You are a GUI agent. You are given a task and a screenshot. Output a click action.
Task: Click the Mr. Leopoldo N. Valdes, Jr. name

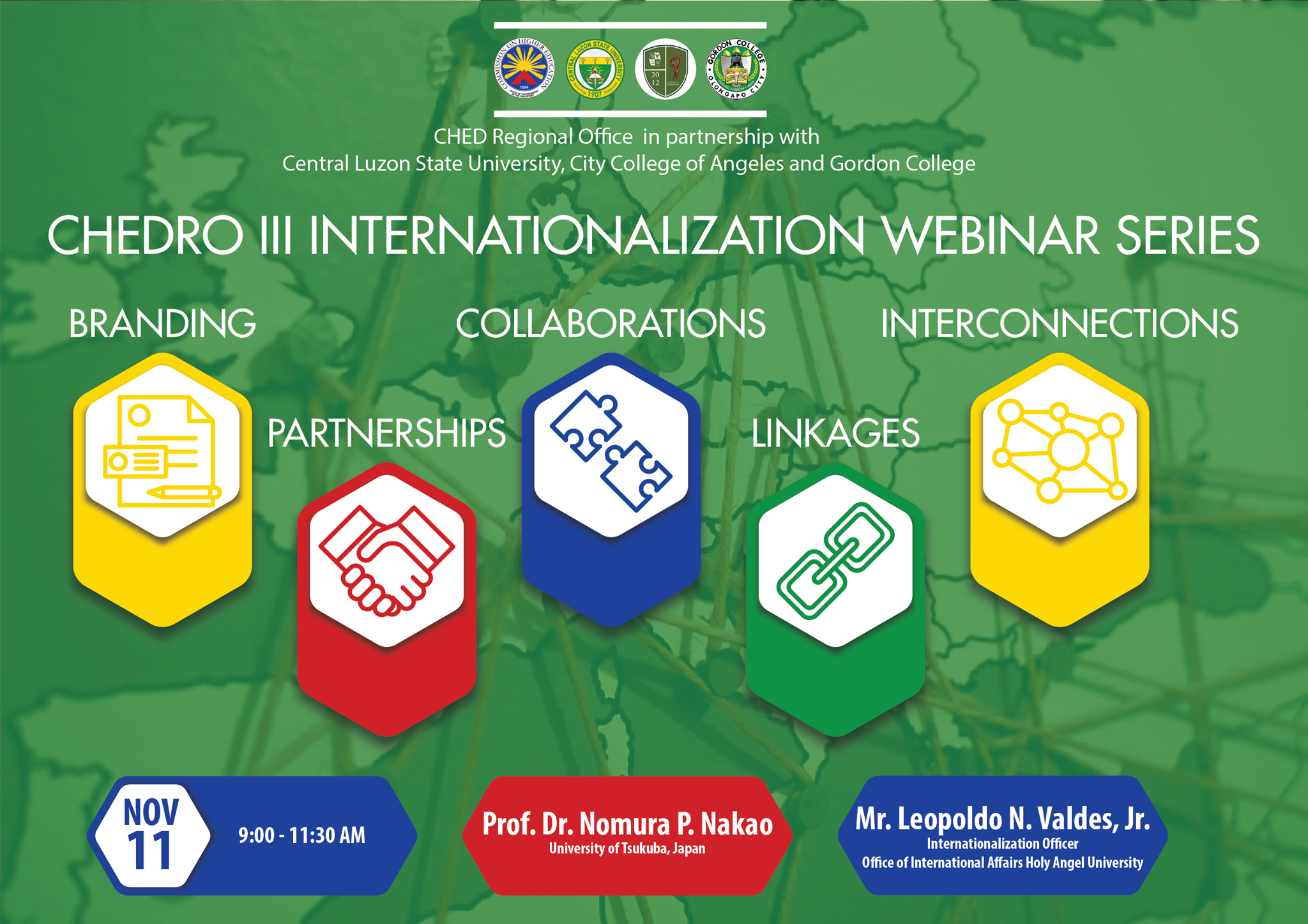click(1002, 819)
